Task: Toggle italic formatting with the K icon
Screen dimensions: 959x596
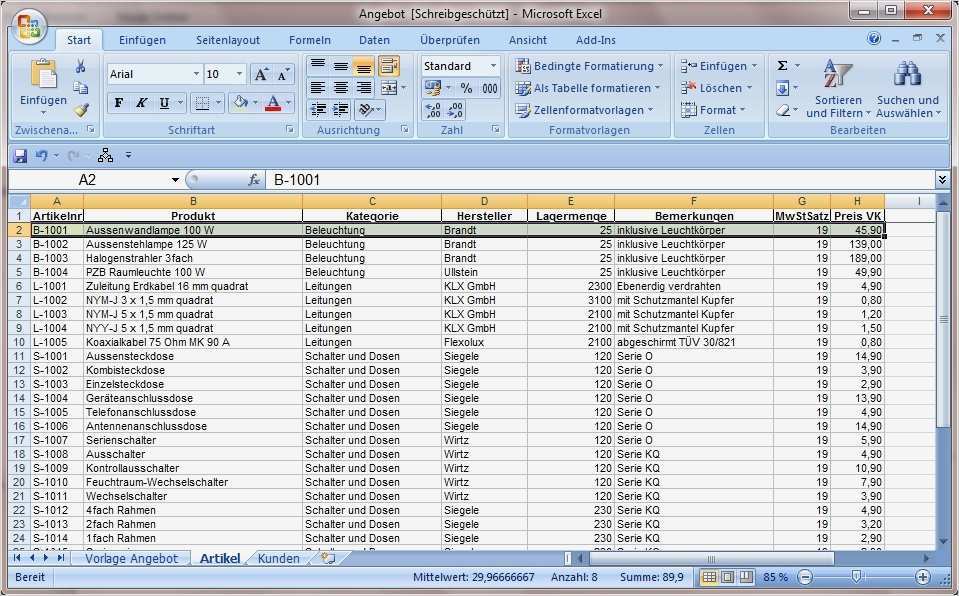Action: click(x=140, y=102)
